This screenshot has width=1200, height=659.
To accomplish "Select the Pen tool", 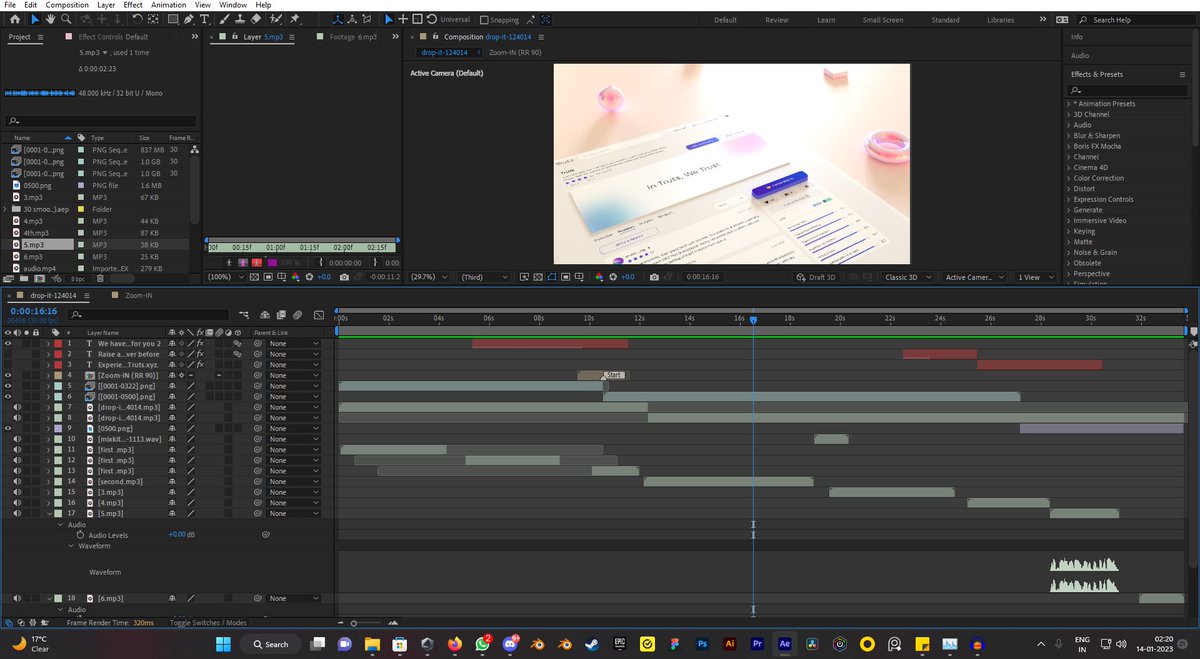I will (x=189, y=19).
